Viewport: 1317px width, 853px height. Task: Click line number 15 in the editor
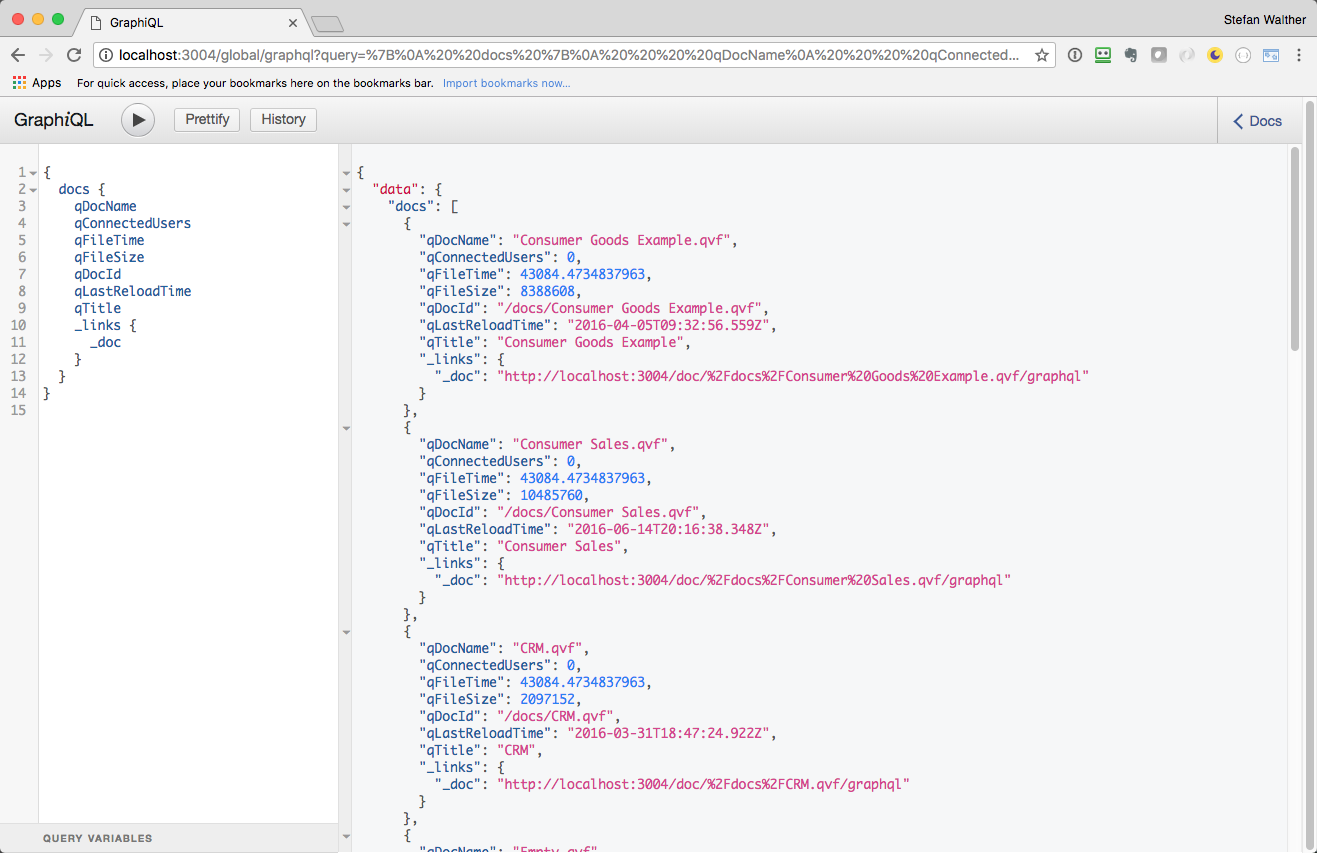(18, 411)
